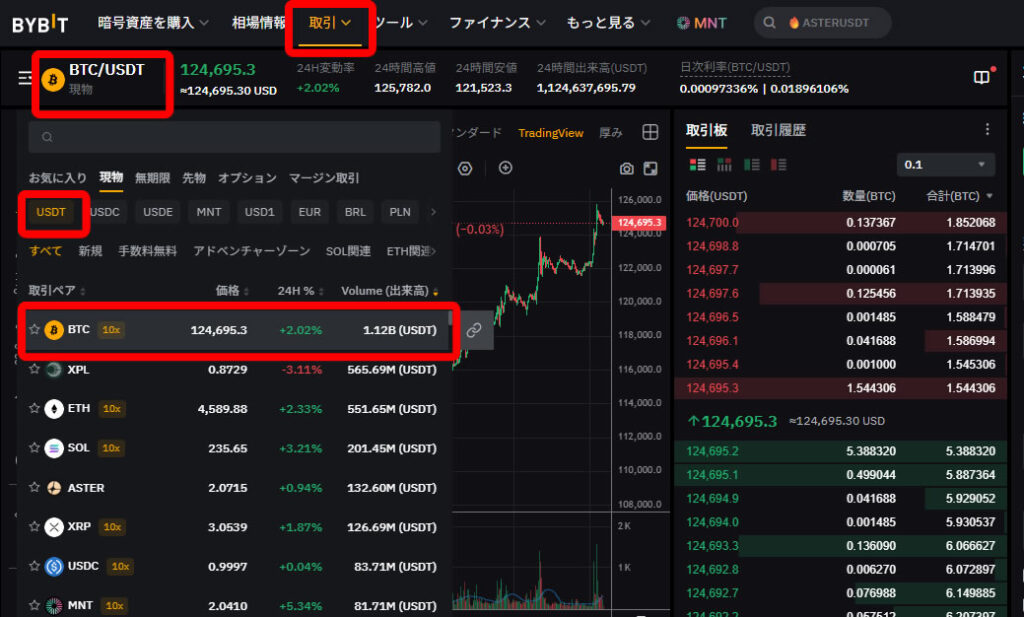This screenshot has height=617, width=1024.
Task: Open the guide book icon at top right
Action: pos(982,78)
